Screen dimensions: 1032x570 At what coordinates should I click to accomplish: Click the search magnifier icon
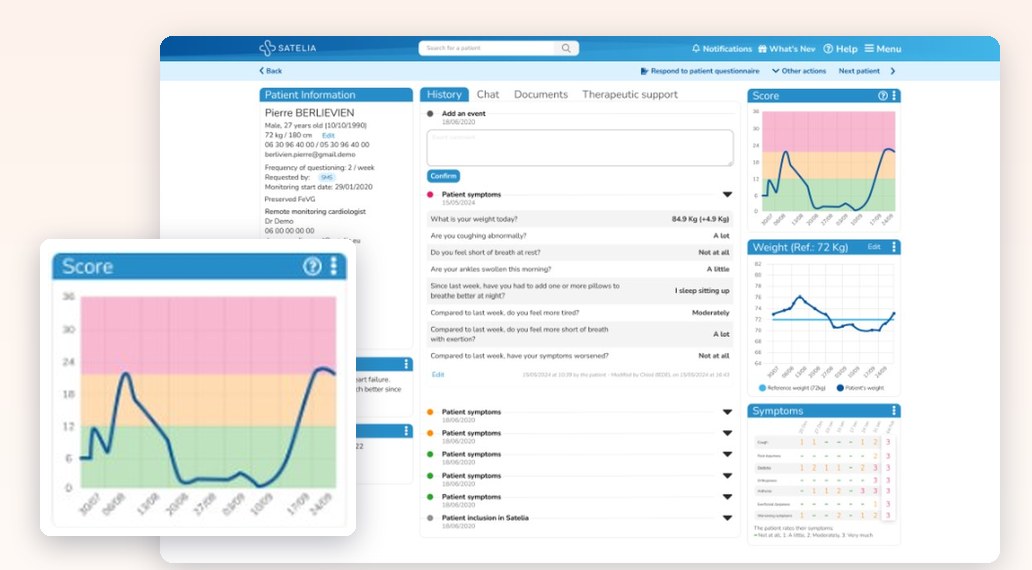[566, 48]
